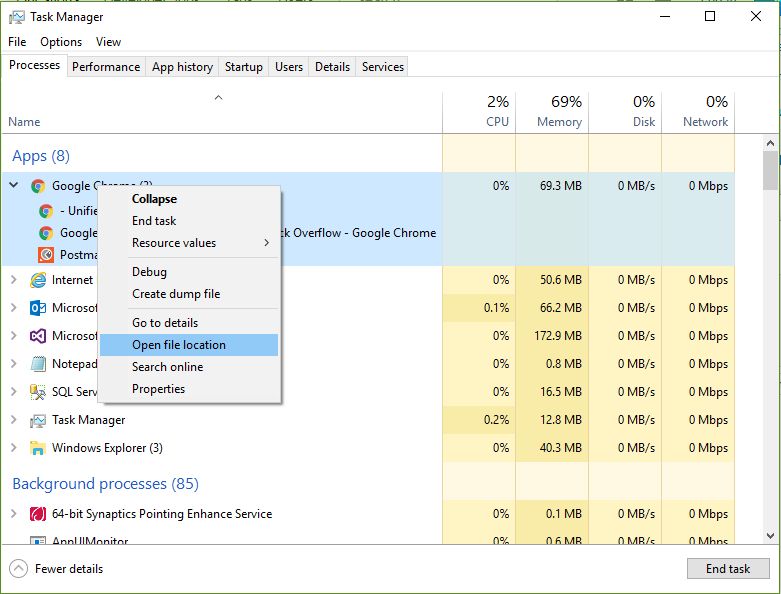The image size is (781, 594).
Task: Expand the 64-bit Synaptics service row
Action: pos(14,514)
